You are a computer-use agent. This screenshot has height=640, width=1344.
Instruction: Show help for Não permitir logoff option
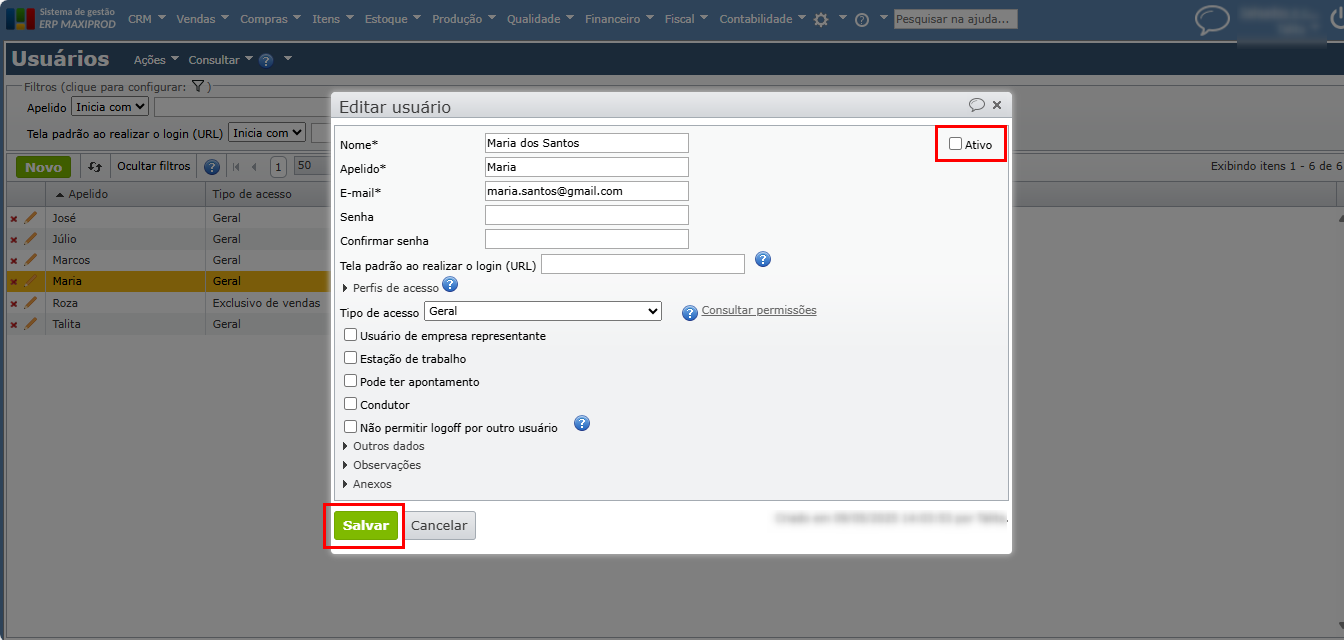click(582, 424)
